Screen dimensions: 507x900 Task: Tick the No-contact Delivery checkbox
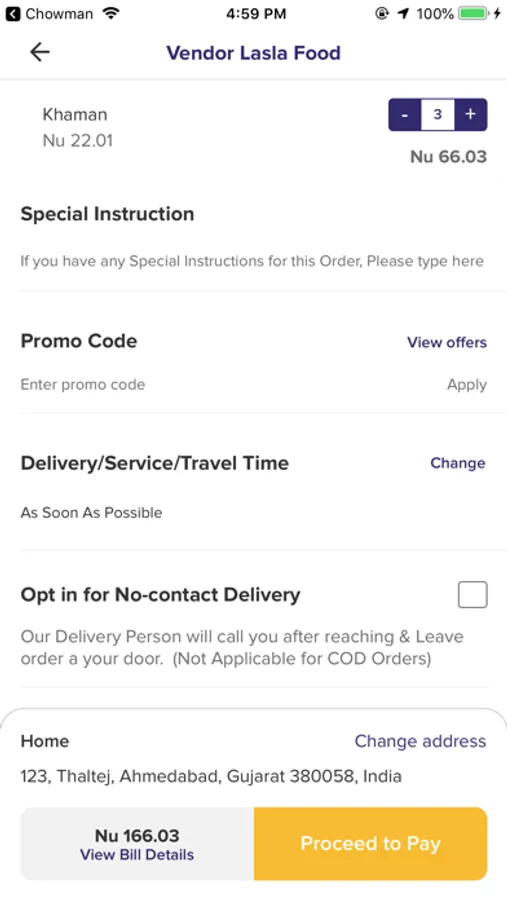coord(473,594)
